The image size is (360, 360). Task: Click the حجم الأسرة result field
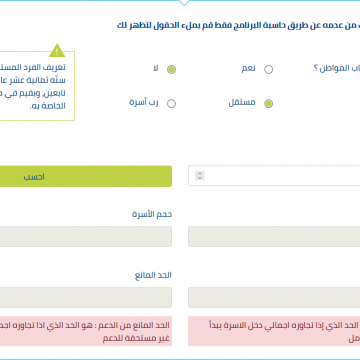coord(86,237)
